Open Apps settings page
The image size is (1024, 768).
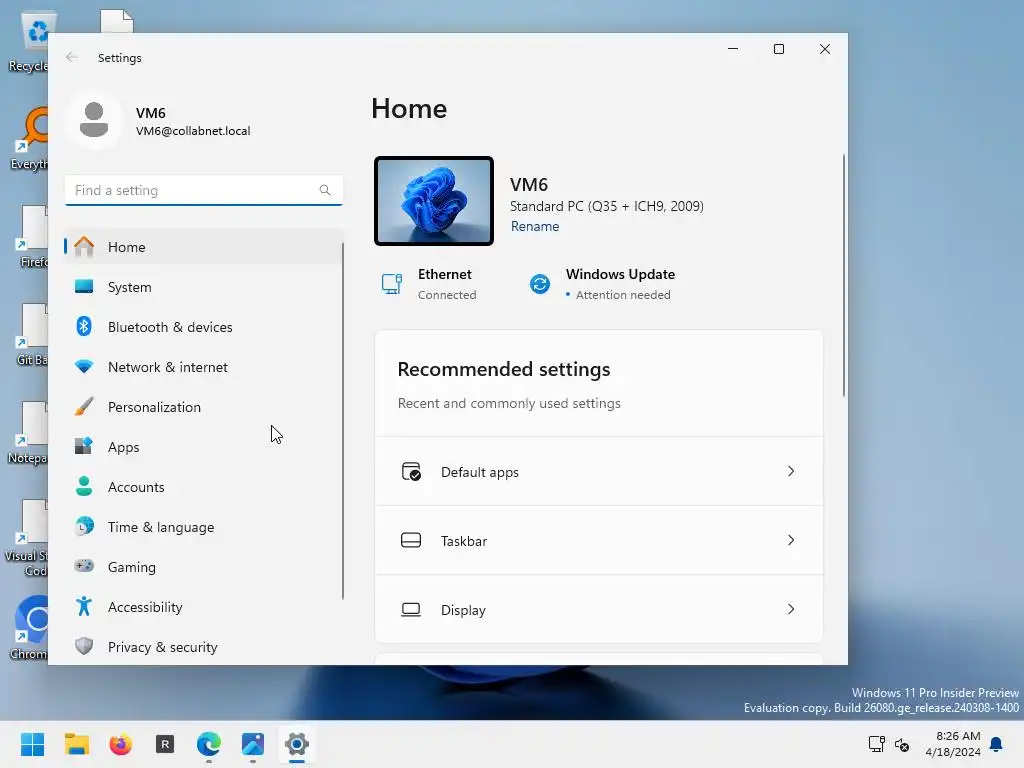pos(204,447)
